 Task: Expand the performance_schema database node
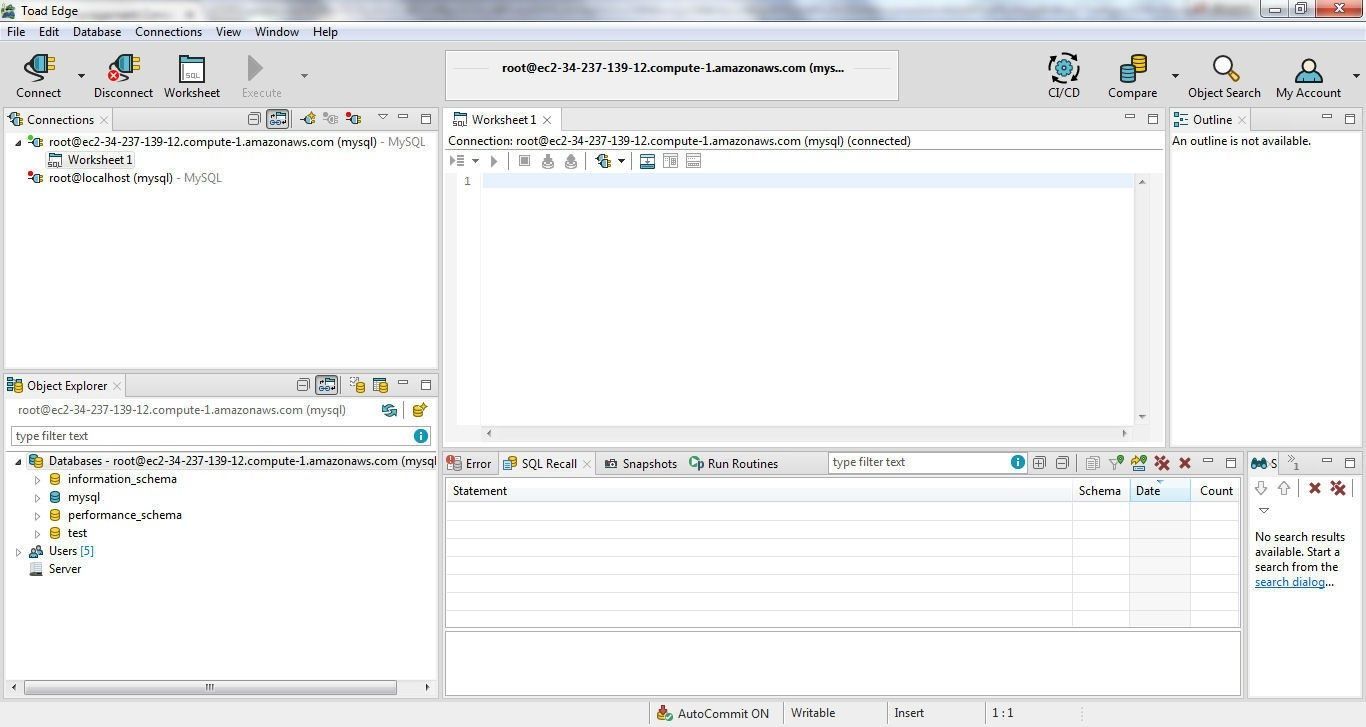pos(37,515)
